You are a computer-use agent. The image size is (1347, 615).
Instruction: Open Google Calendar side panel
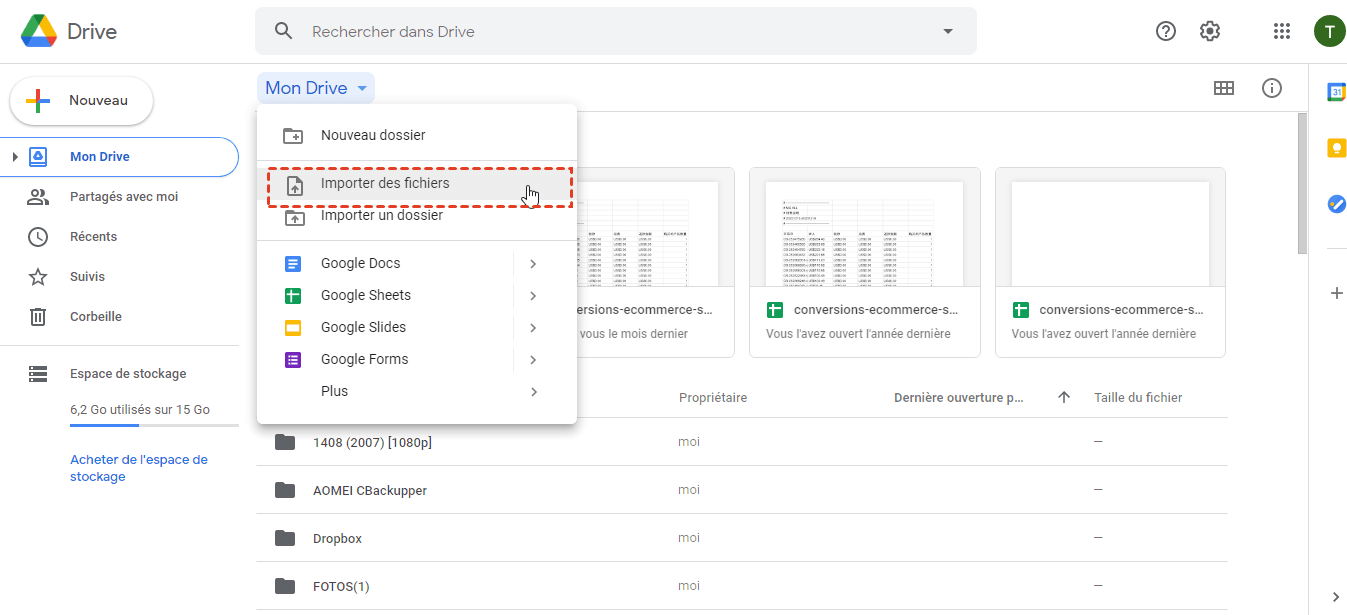coord(1336,92)
